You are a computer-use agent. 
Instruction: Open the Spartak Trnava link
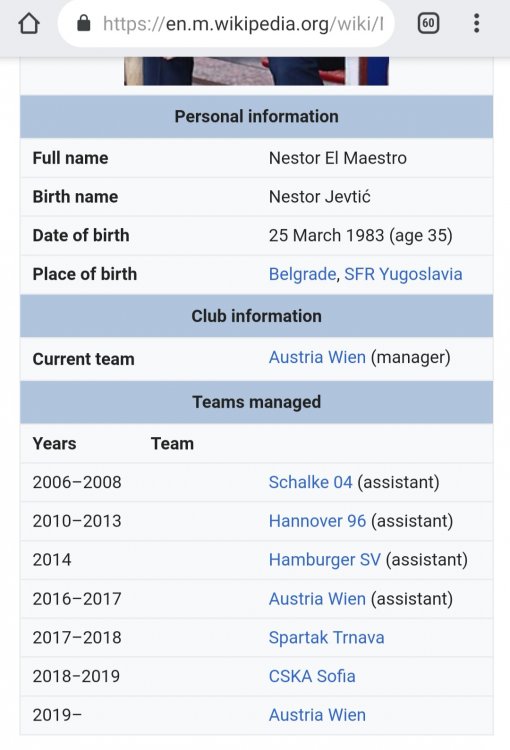[326, 638]
